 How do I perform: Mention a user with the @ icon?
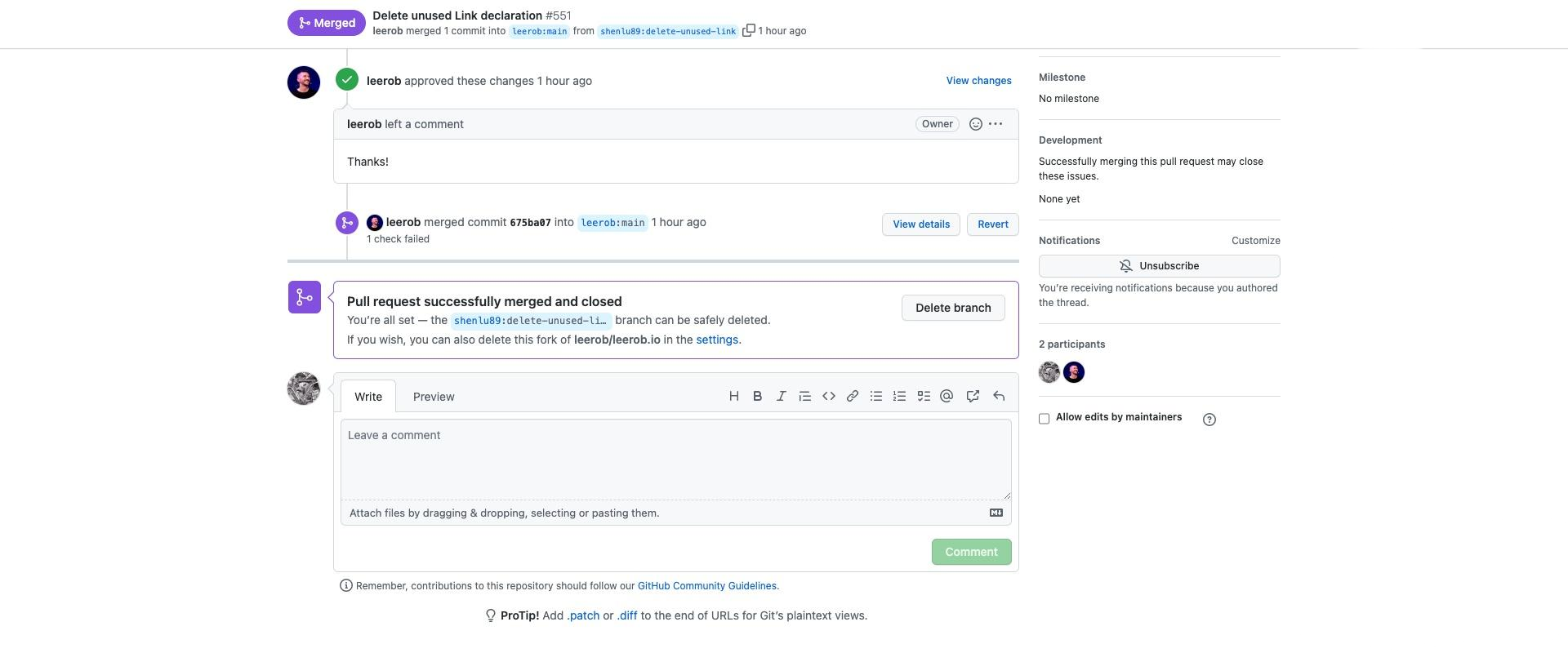[x=947, y=397]
